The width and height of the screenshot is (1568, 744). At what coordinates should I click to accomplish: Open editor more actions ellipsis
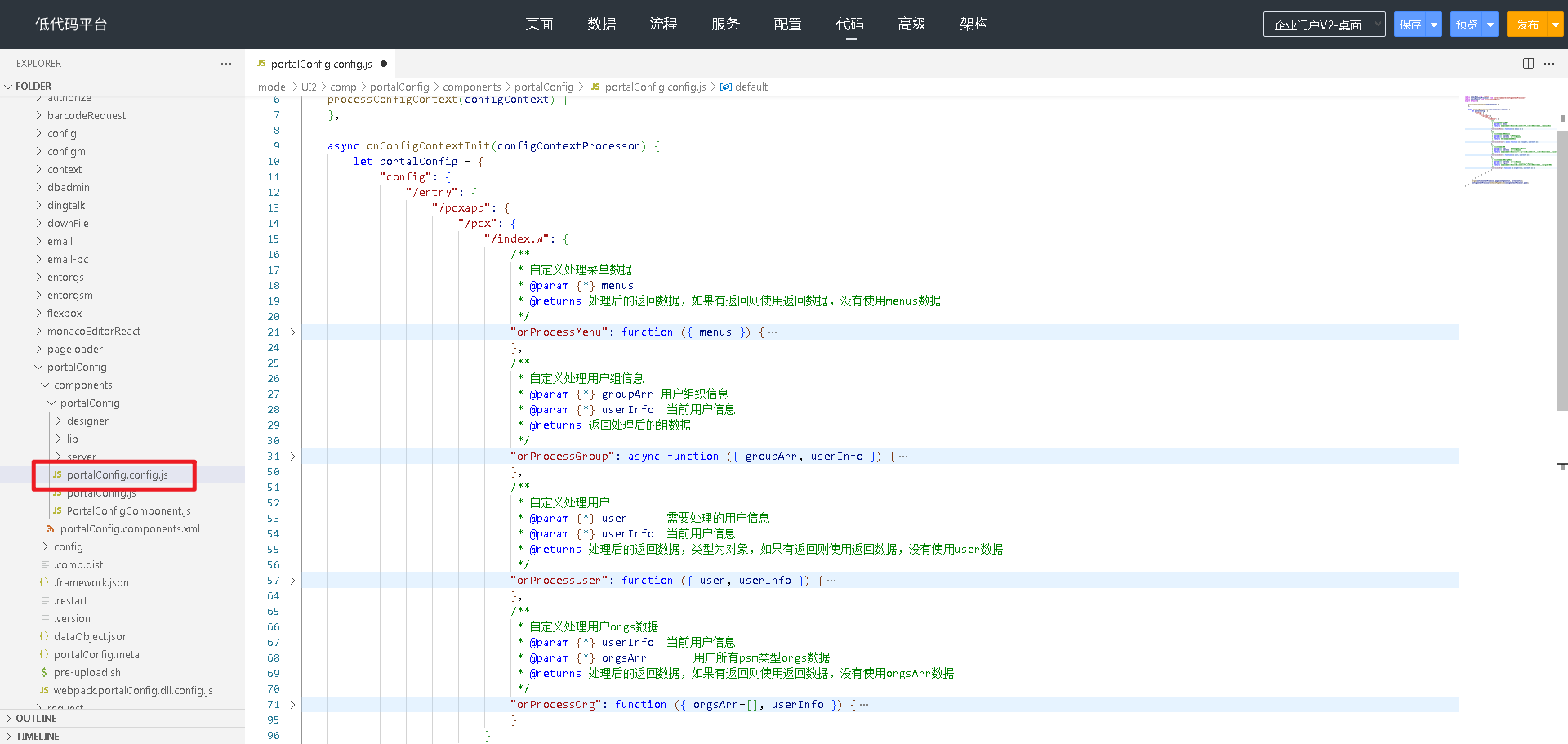[x=1549, y=64]
